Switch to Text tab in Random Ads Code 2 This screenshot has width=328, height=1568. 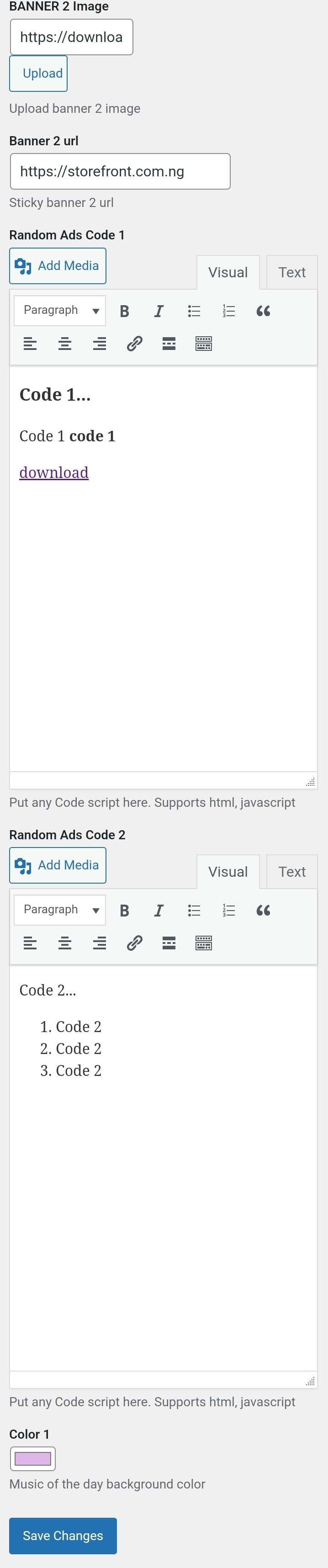click(x=291, y=872)
